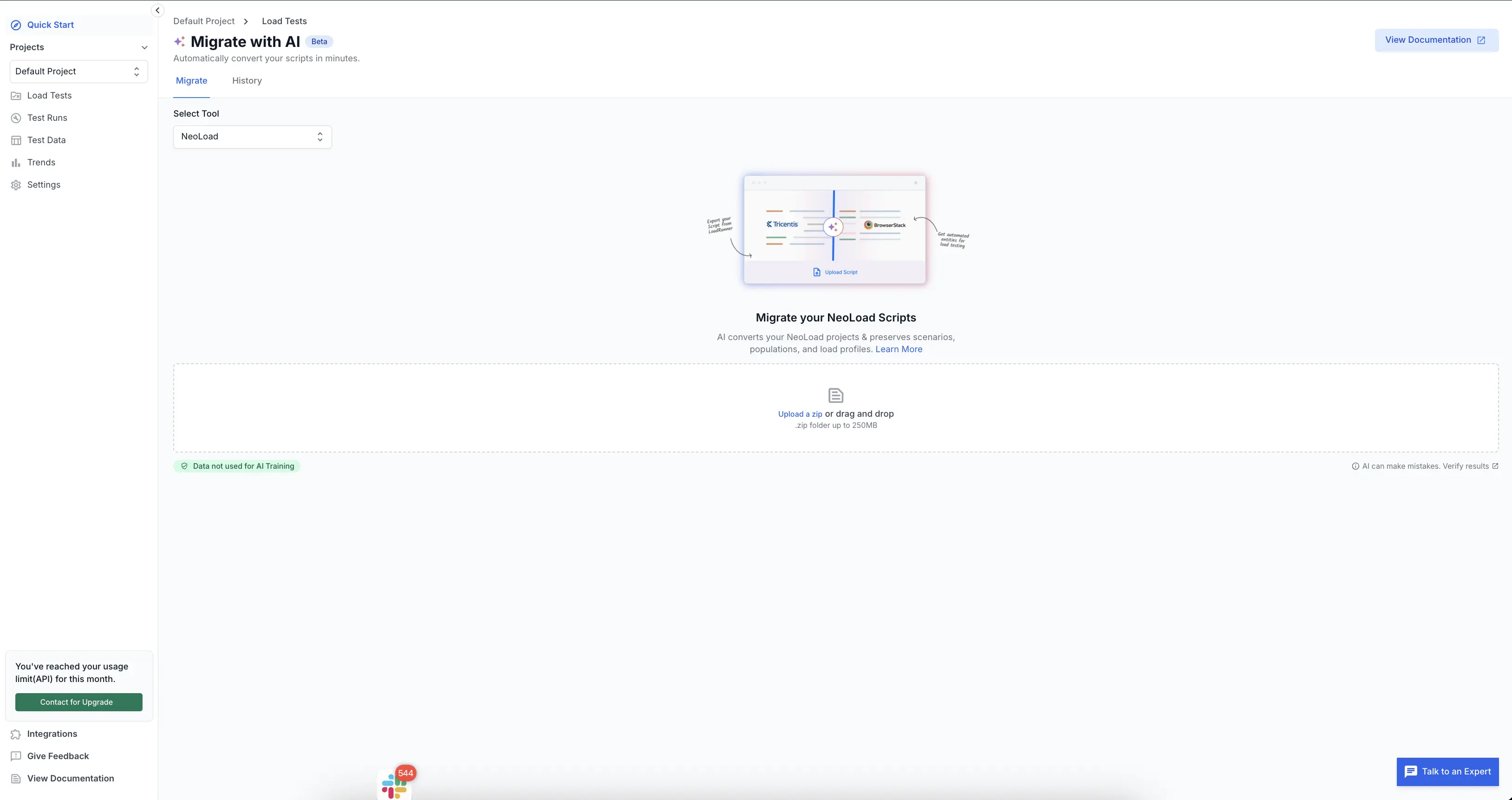Click the Projects section heading

click(x=27, y=47)
